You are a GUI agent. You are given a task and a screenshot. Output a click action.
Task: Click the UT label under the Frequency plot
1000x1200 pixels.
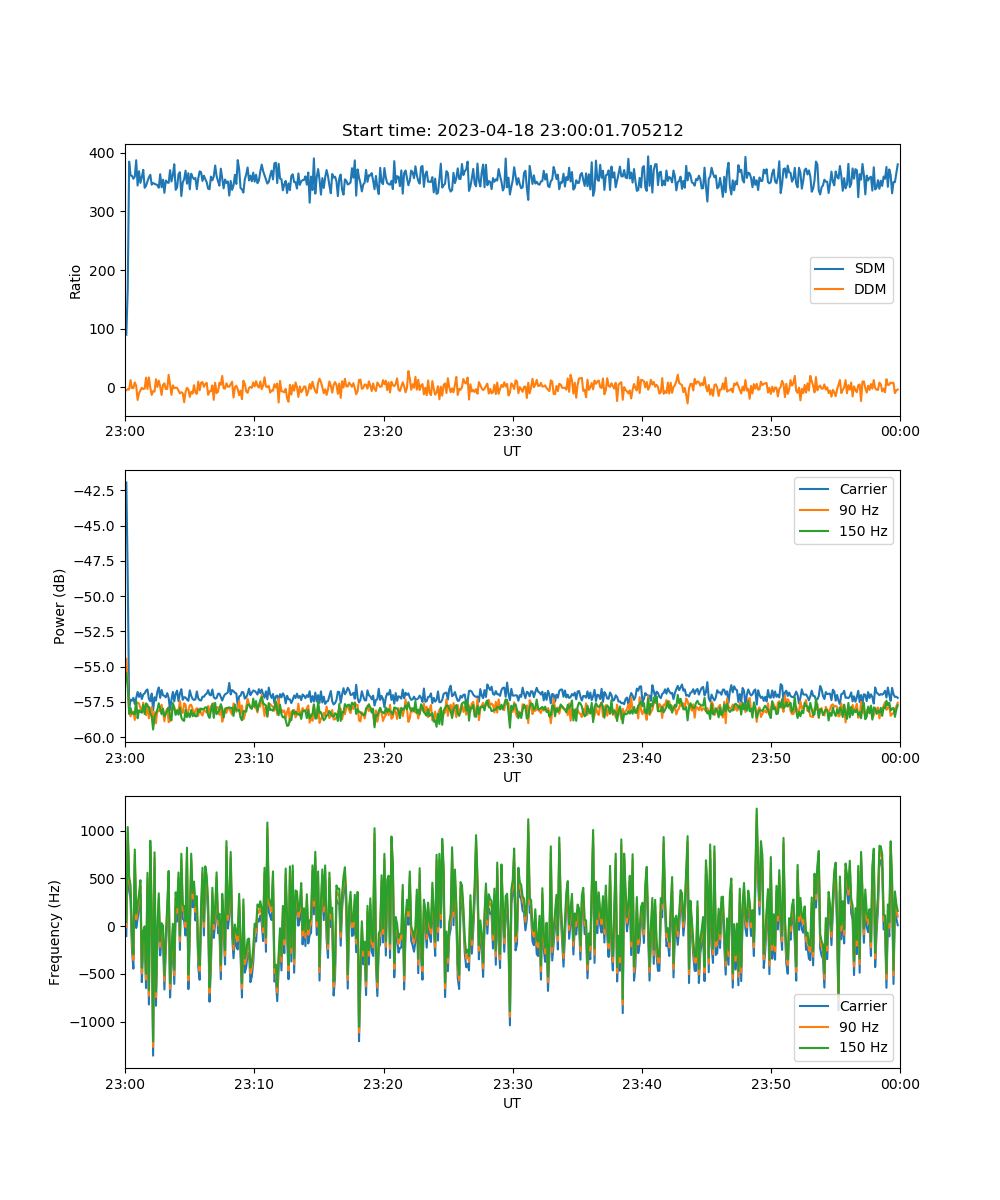pos(512,1104)
